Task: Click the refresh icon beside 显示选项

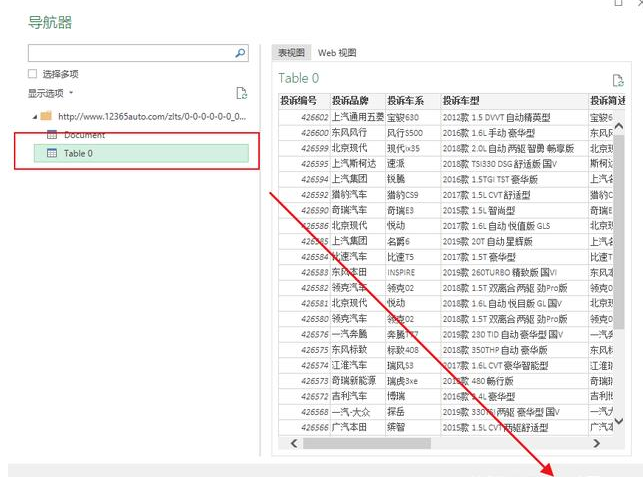Action: pos(240,93)
